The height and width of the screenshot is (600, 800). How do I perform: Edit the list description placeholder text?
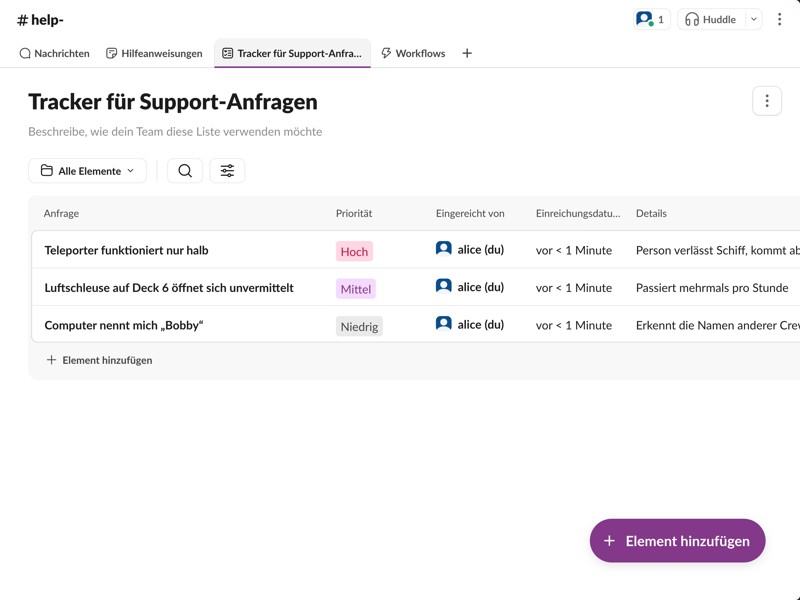[175, 131]
